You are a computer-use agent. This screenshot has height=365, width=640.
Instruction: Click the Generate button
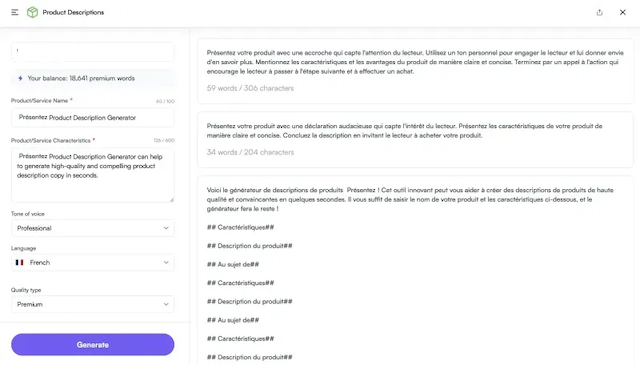93,345
